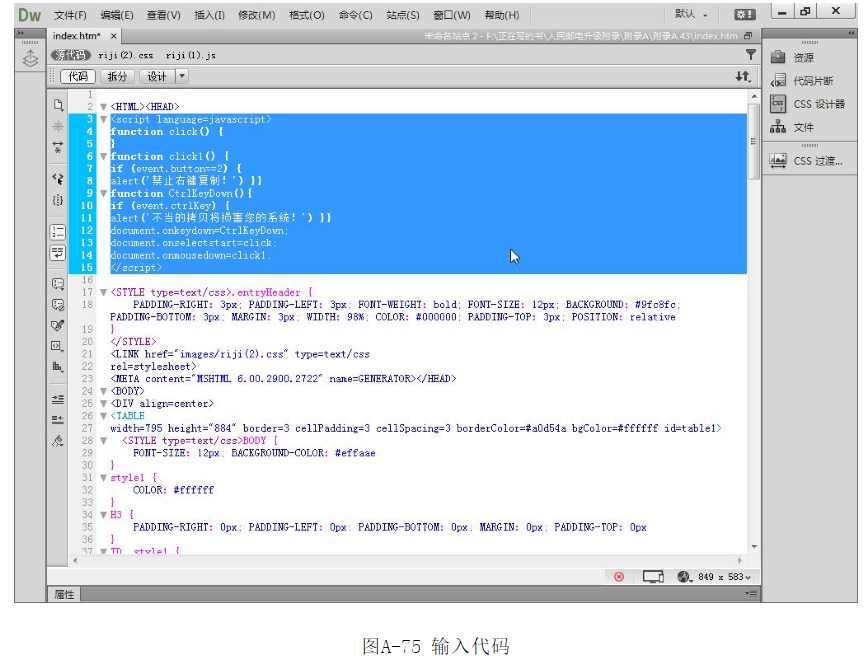This screenshot has height=659, width=866.
Task: Open the CSS 设计器 panel
Action: click(x=818, y=104)
